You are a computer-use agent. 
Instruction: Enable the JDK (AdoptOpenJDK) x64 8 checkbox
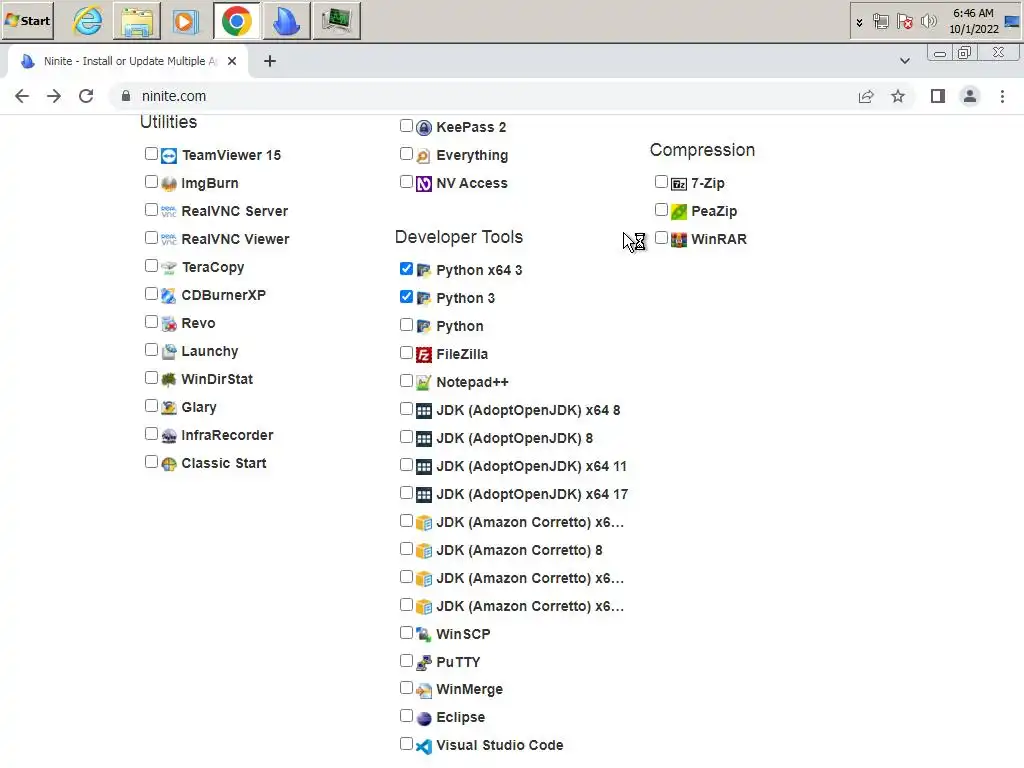[x=406, y=409]
